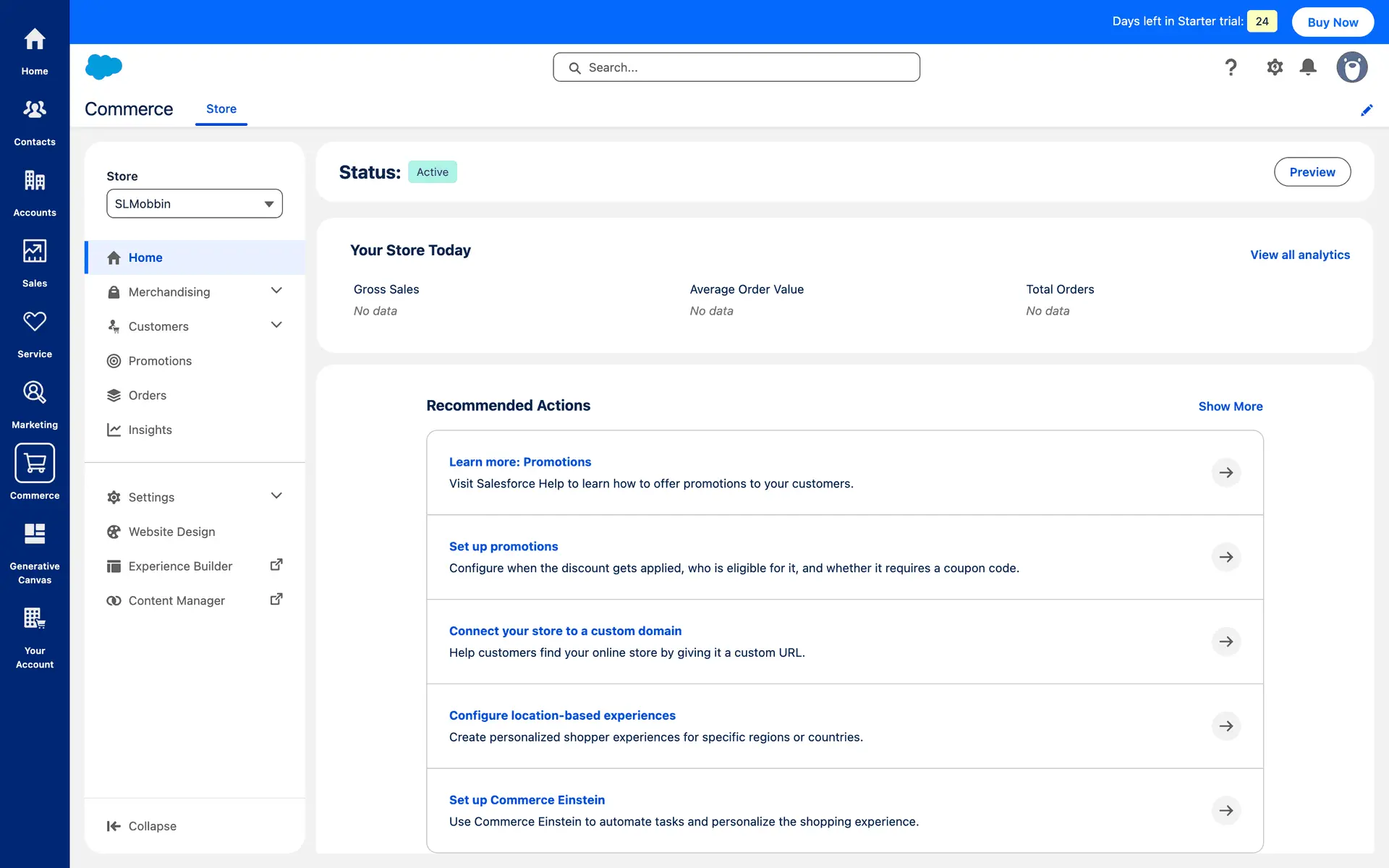
Task: Go to Promotions in the store menu
Action: (x=160, y=361)
